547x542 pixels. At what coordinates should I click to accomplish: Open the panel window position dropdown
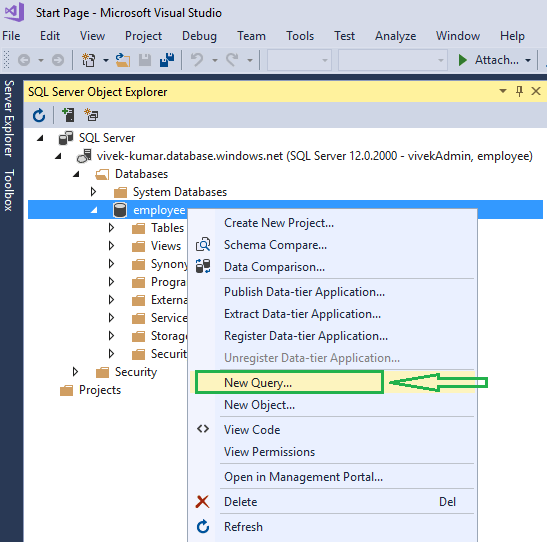pyautogui.click(x=503, y=91)
